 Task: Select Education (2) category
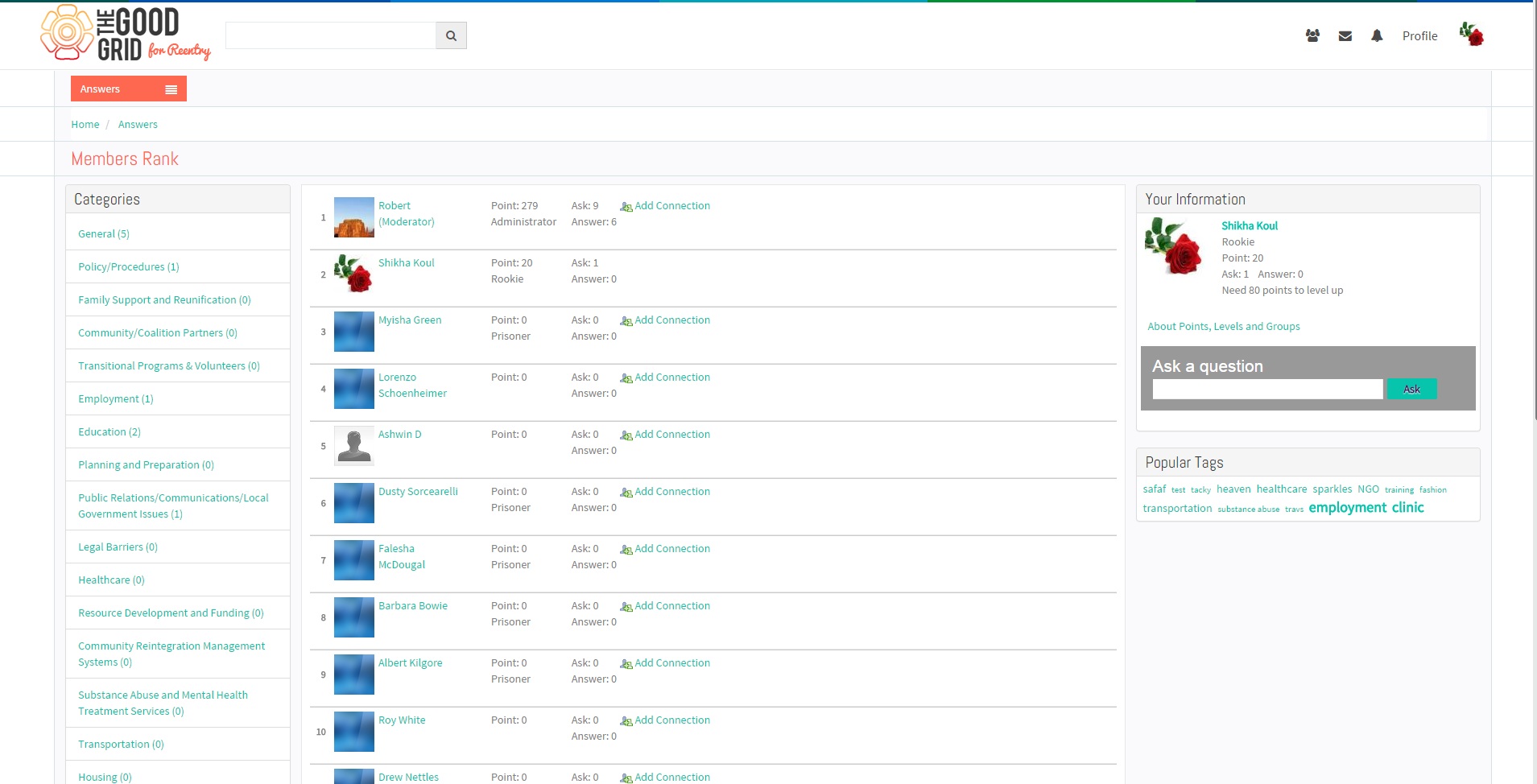click(x=109, y=432)
